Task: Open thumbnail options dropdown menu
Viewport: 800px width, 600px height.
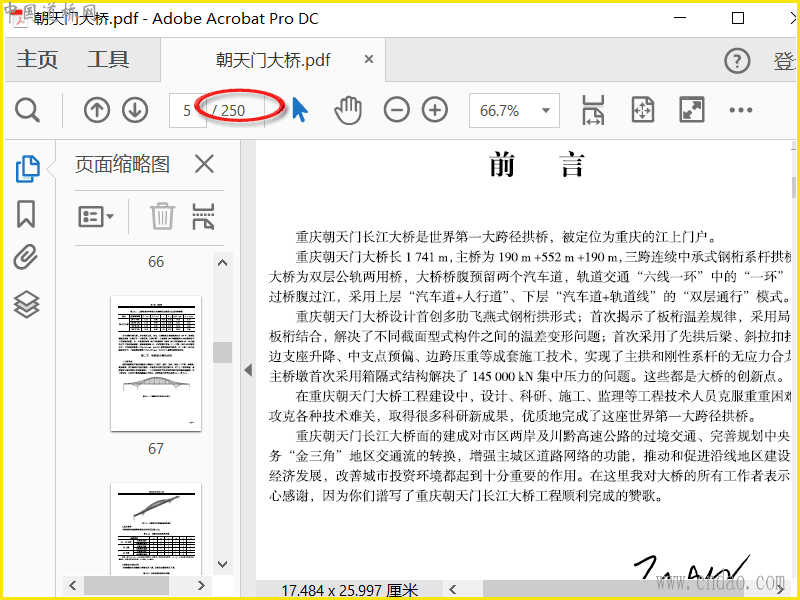Action: [x=95, y=216]
